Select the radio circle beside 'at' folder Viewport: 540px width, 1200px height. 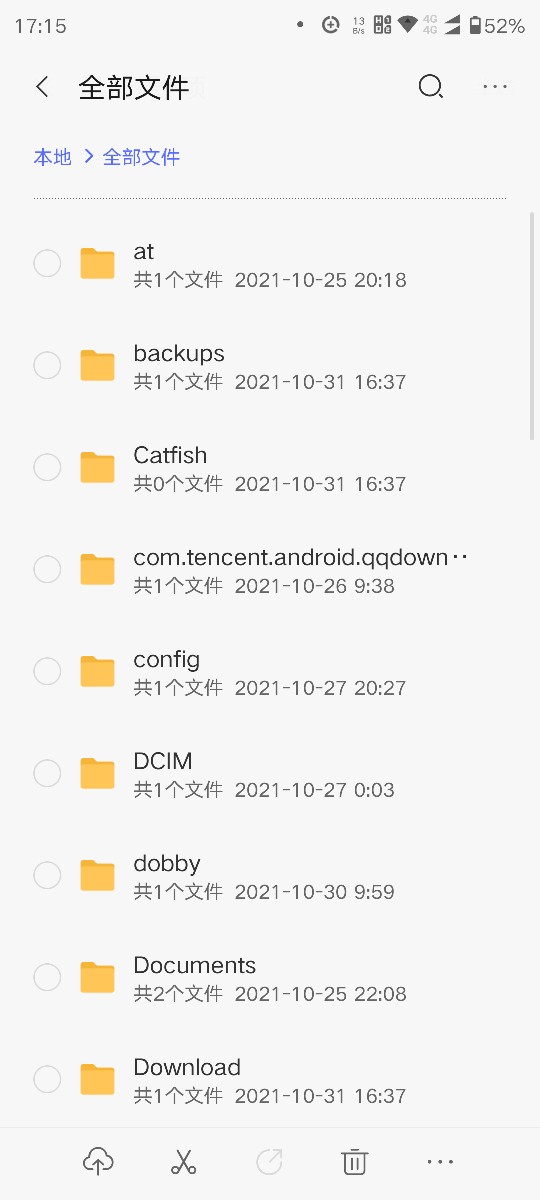[47, 263]
